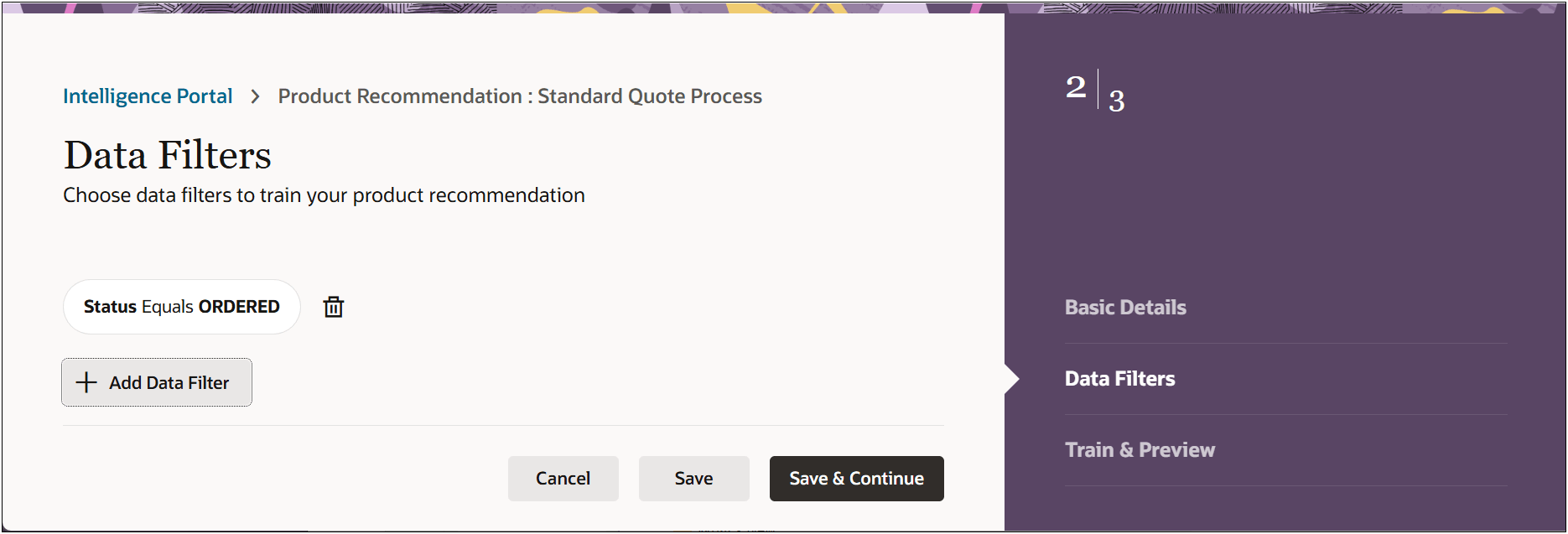Click the Choose data filters description text
This screenshot has width=1568, height=534.
324,195
